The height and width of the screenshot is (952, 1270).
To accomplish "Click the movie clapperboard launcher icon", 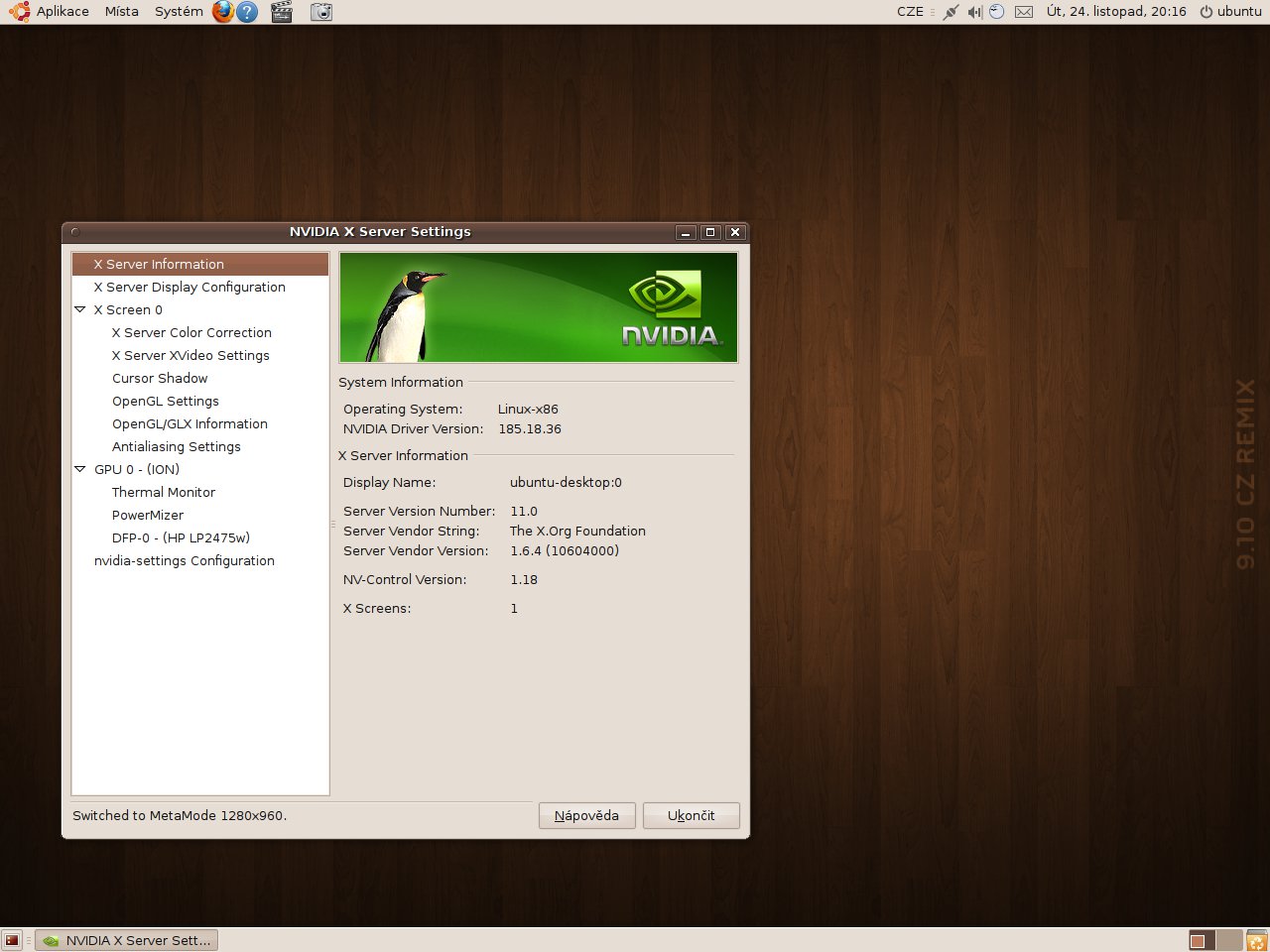I will (x=282, y=12).
